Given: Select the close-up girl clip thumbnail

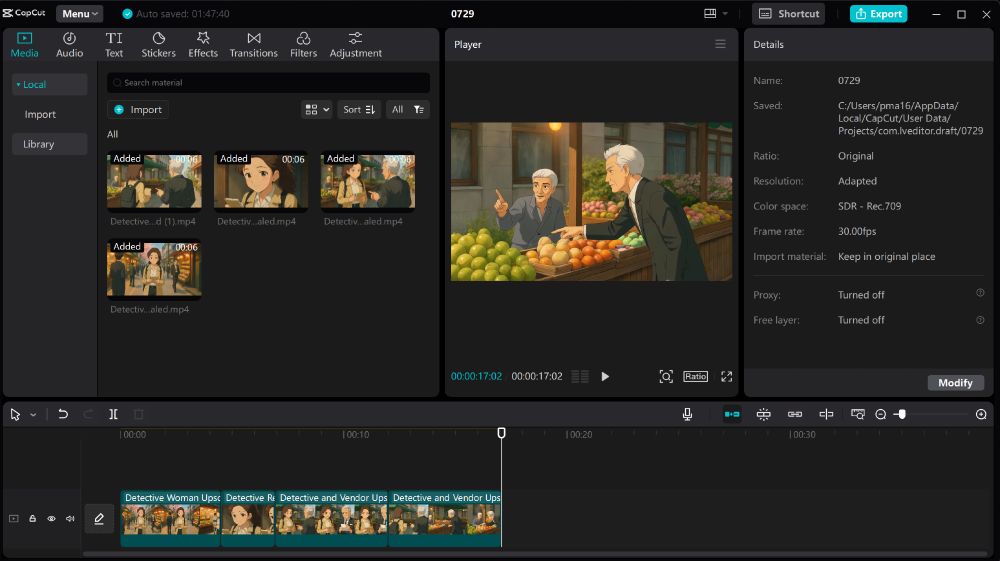Looking at the screenshot, I should 261,181.
